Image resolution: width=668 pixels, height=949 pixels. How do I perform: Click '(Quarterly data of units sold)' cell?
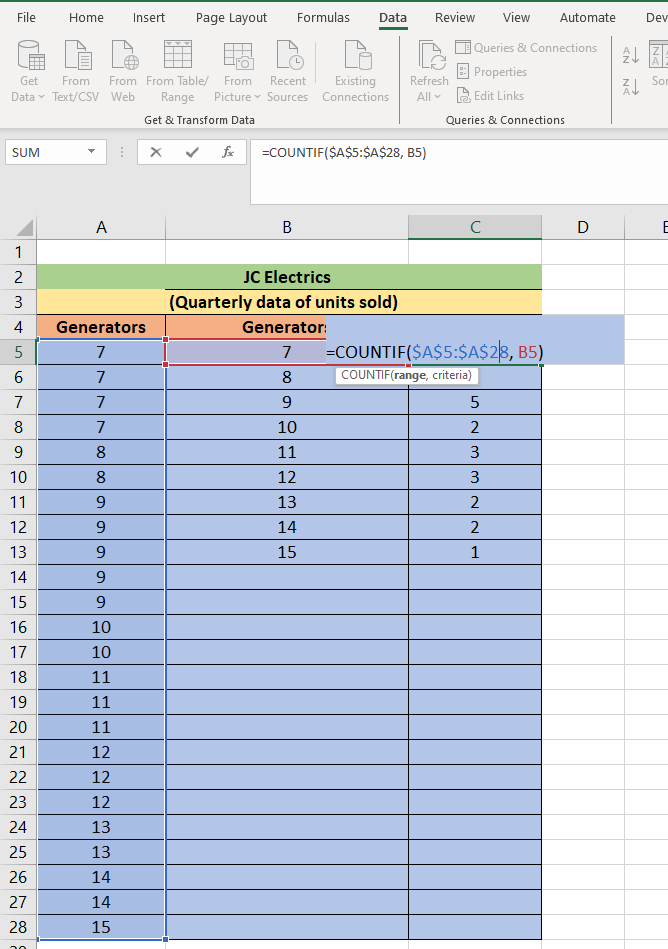pyautogui.click(x=289, y=302)
